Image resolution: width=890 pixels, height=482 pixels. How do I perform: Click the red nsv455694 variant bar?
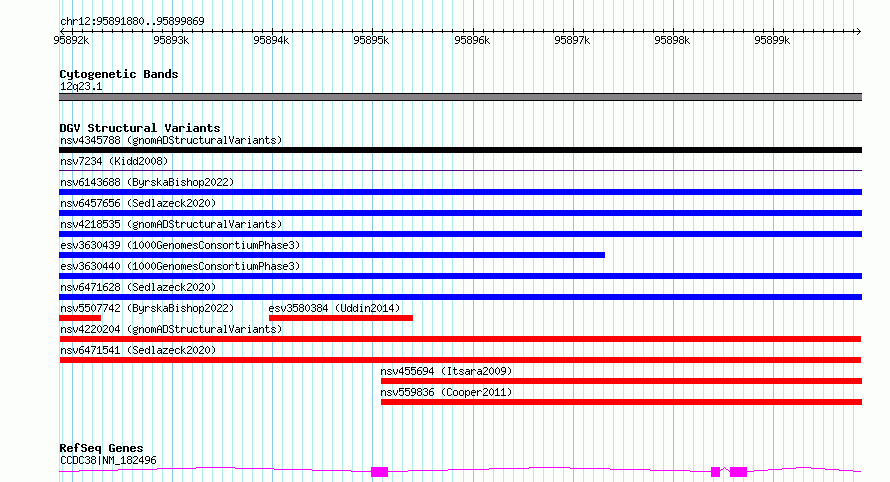pyautogui.click(x=622, y=381)
